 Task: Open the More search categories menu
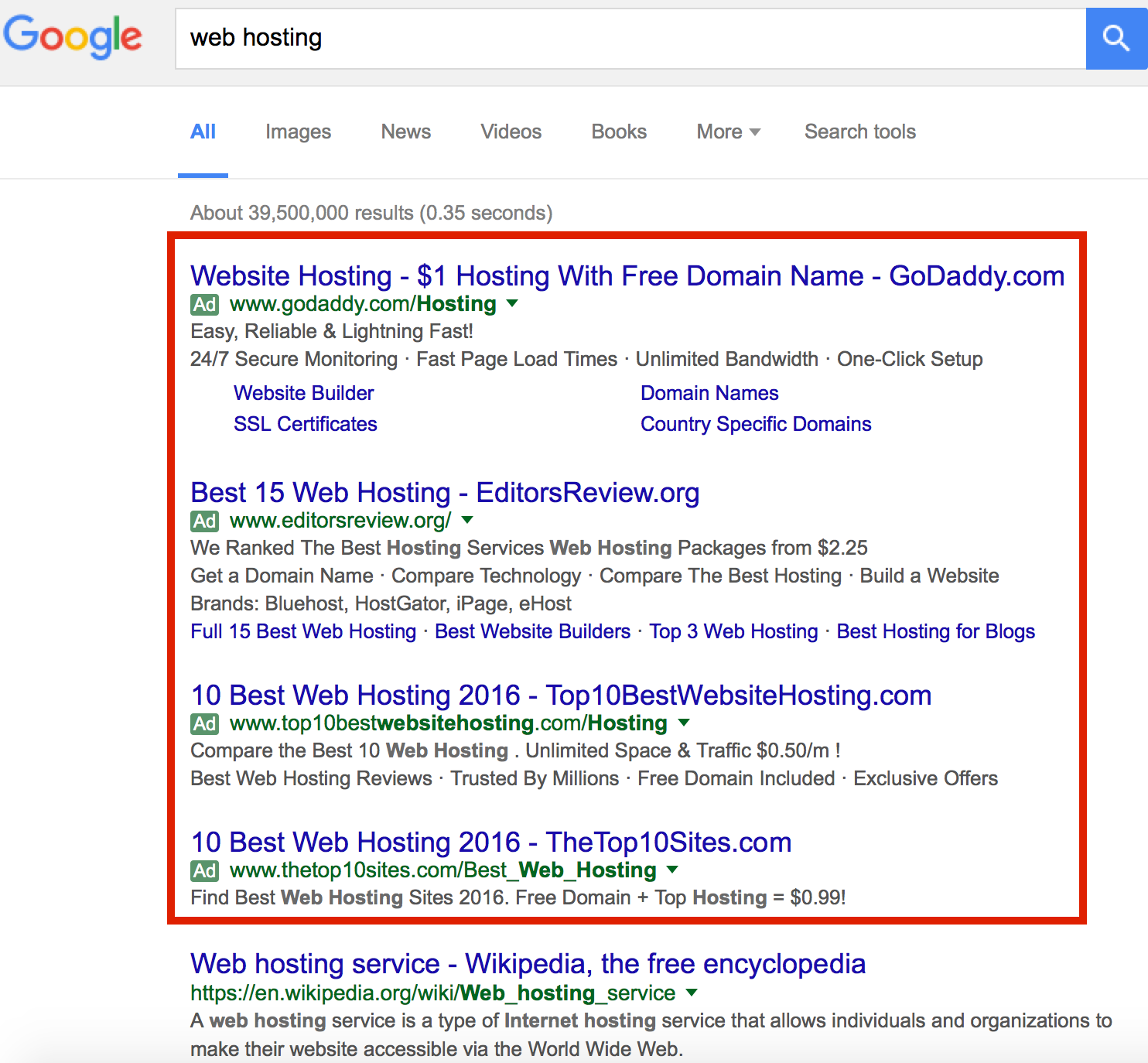click(728, 132)
